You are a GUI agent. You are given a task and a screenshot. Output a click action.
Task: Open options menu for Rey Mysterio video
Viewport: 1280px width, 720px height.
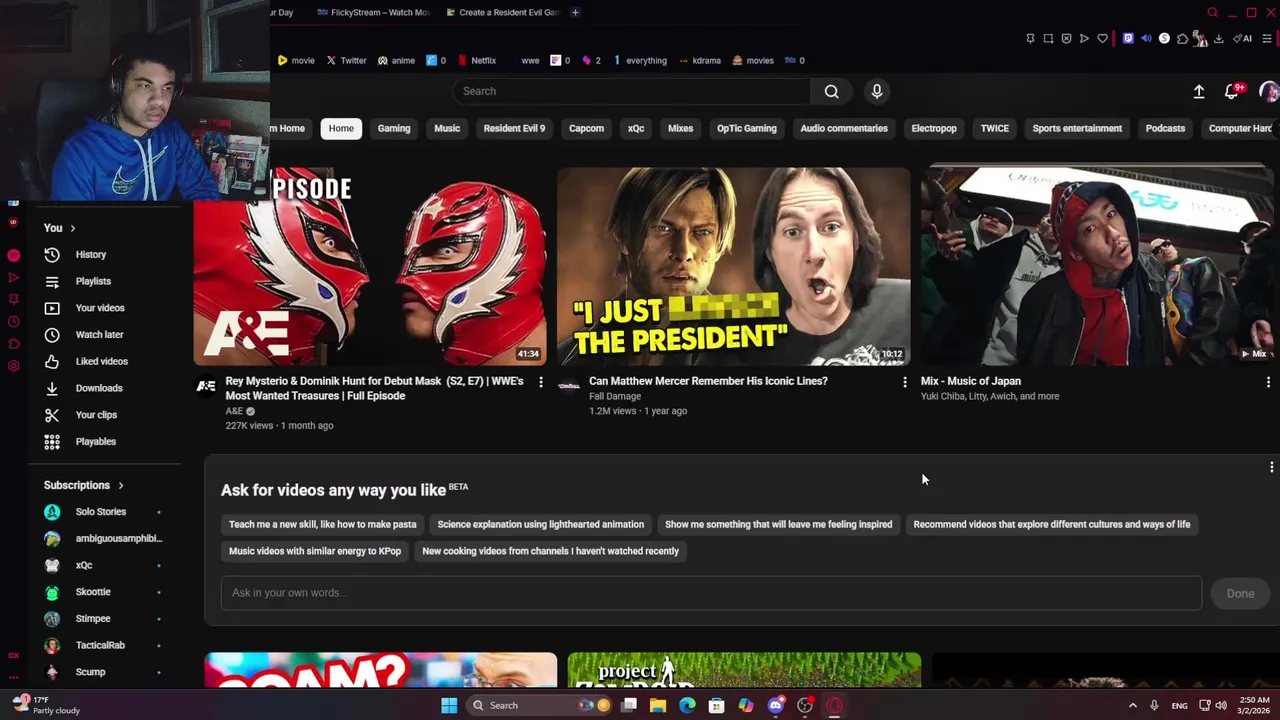[x=541, y=382]
